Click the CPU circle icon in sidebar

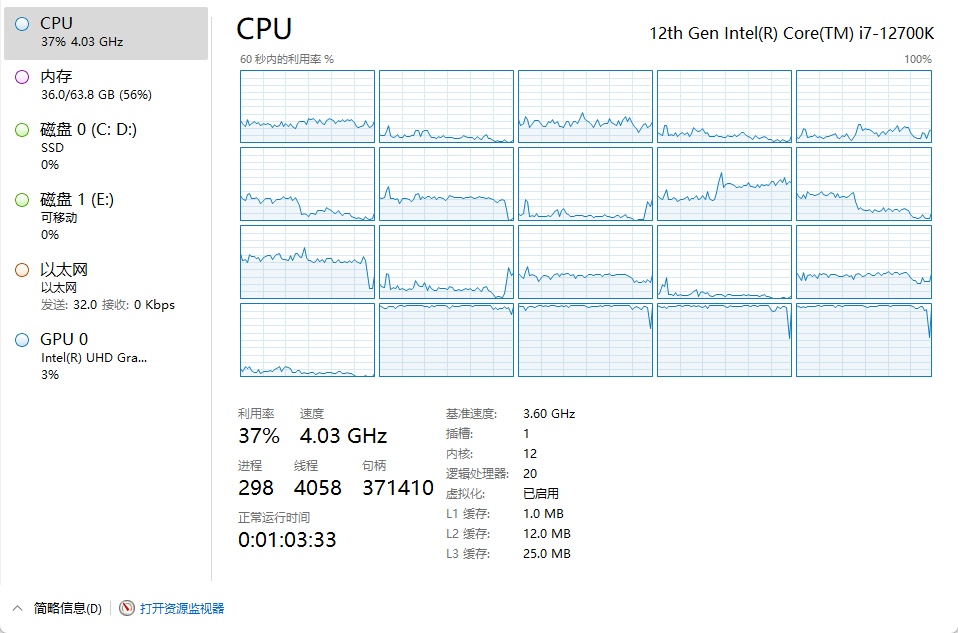click(x=22, y=23)
